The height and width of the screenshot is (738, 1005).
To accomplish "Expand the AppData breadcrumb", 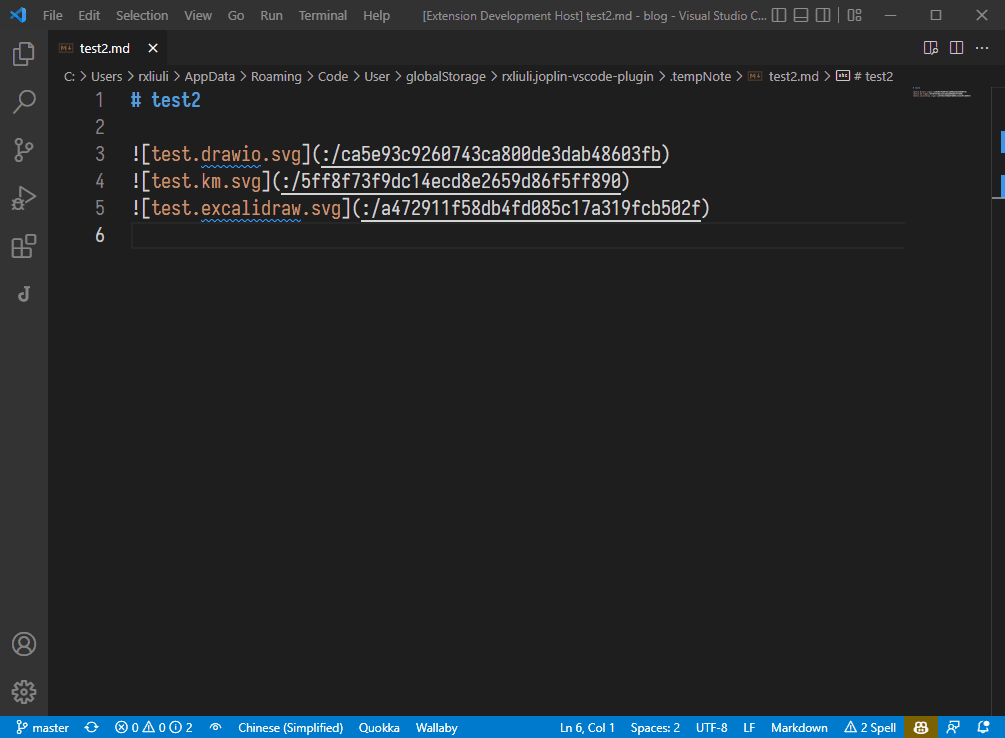I will coord(210,76).
